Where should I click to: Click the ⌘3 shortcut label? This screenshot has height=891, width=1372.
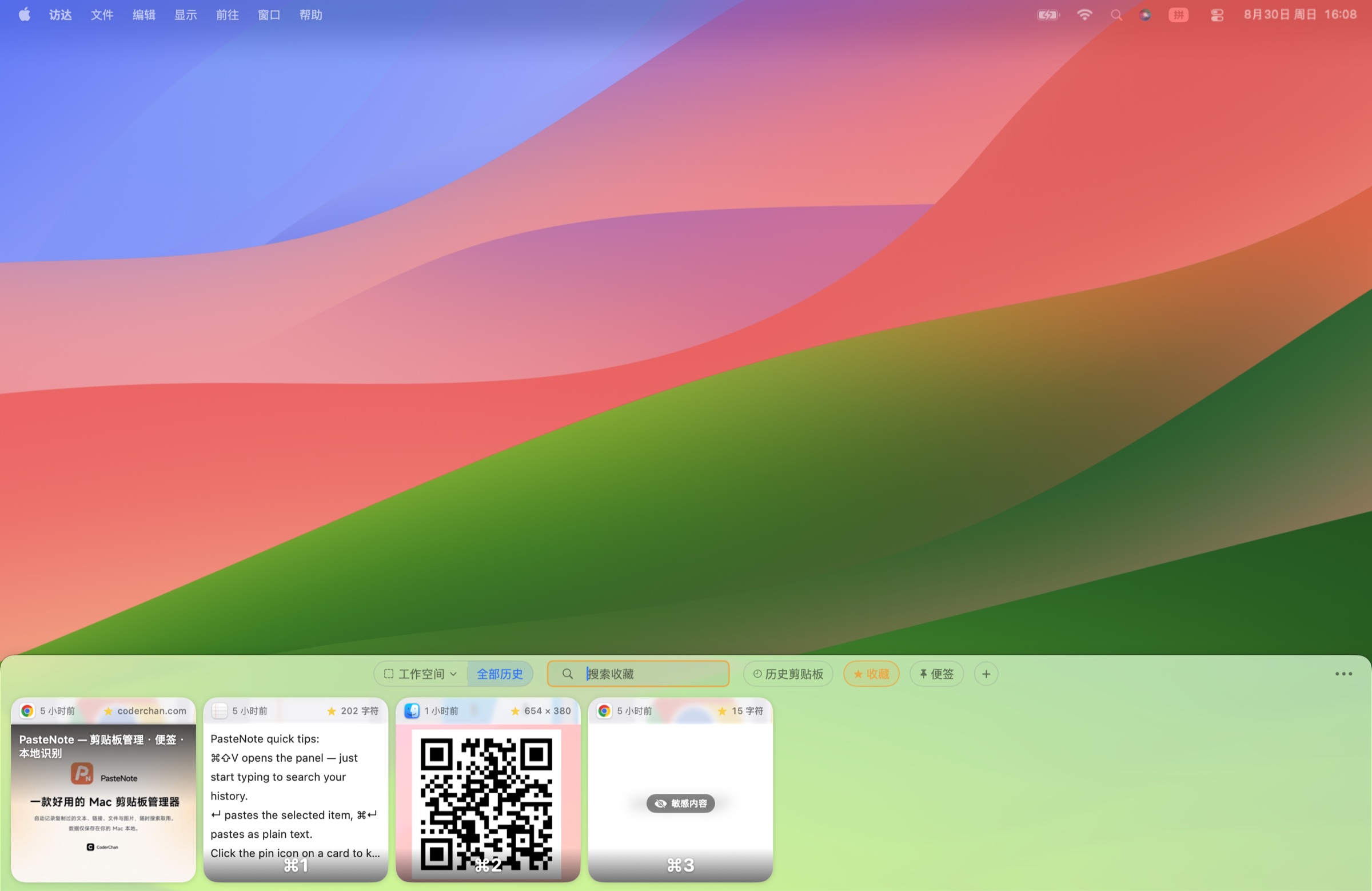(x=680, y=865)
